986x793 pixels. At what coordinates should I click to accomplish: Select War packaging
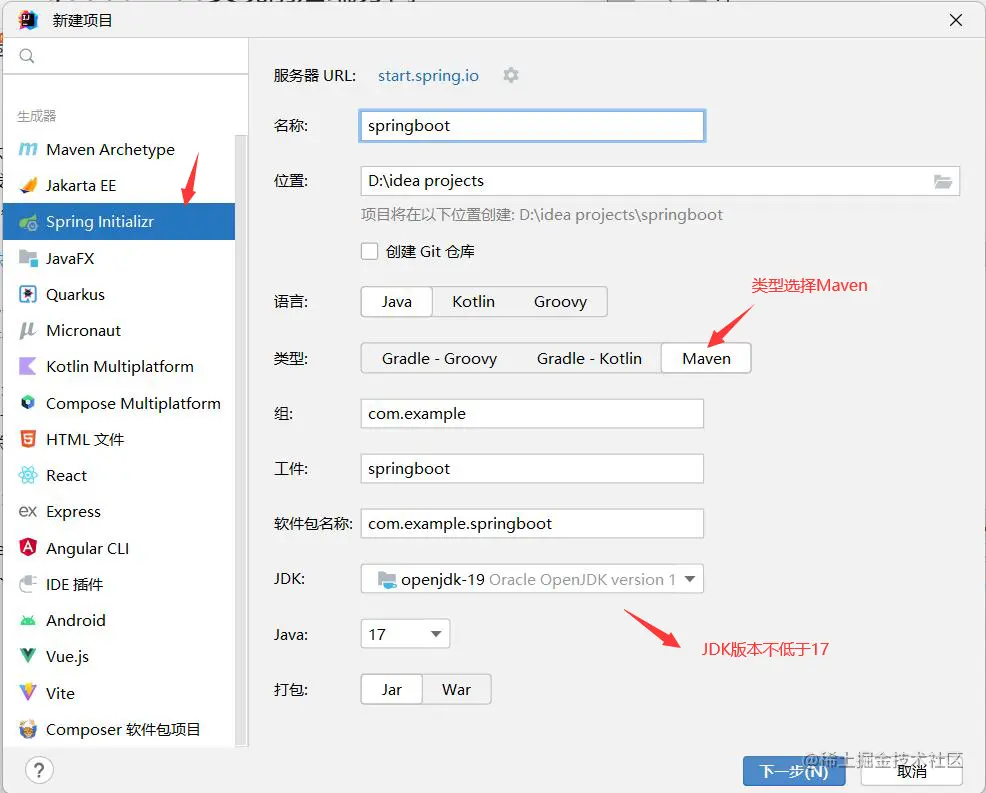[457, 690]
